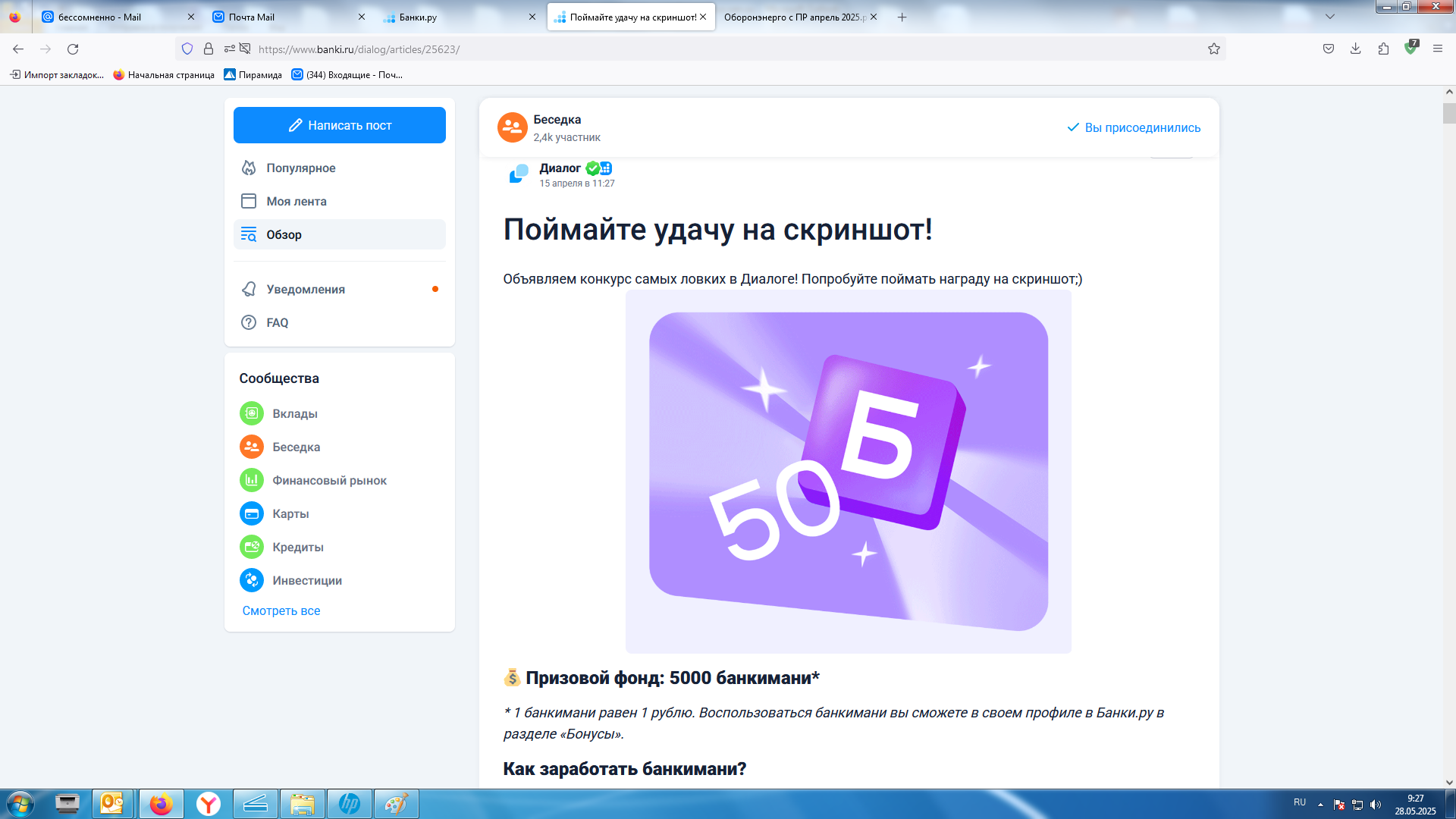Open Беседка community in sidebar list

tap(296, 447)
